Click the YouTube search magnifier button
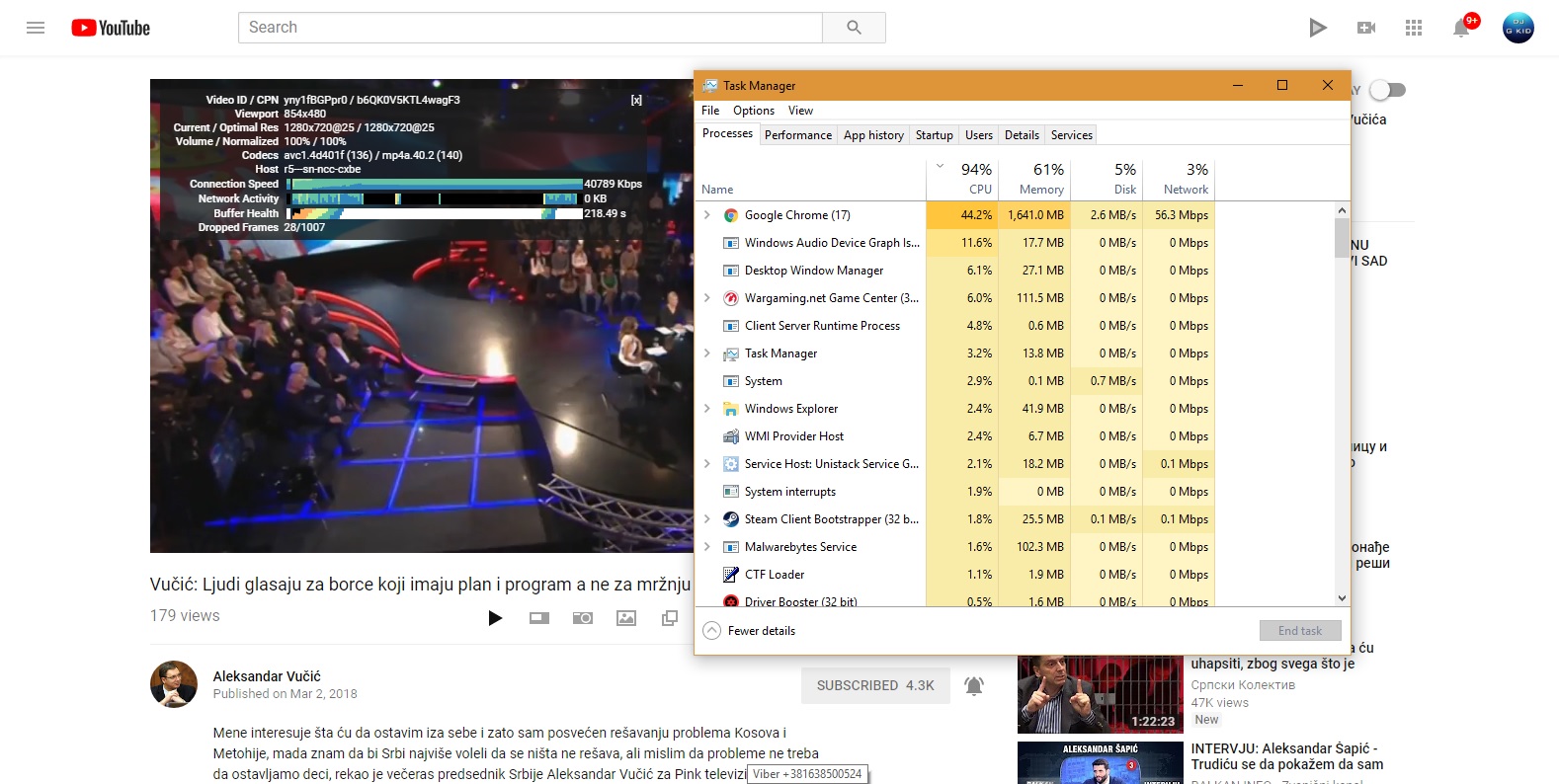The width and height of the screenshot is (1559, 784). pyautogui.click(x=854, y=28)
